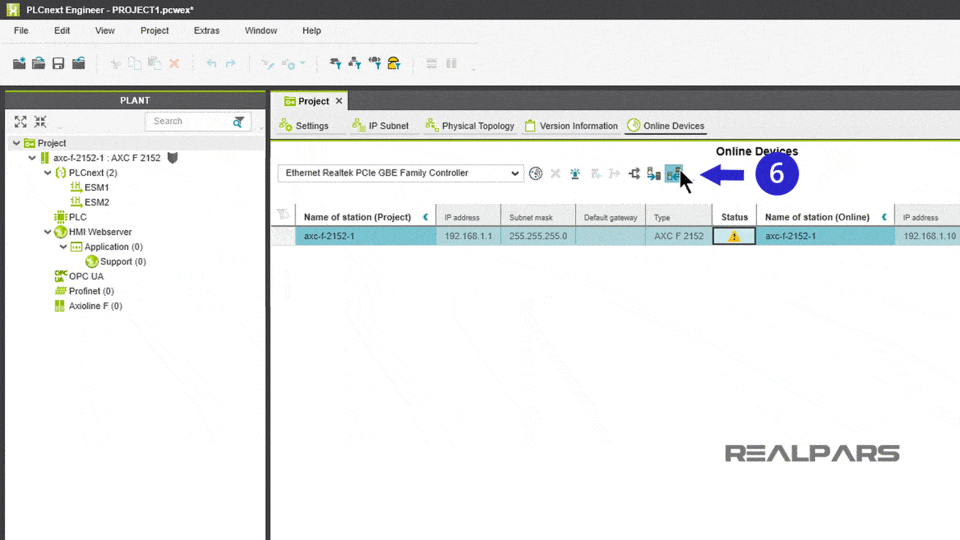This screenshot has height=540, width=960.
Task: Click the Copy icon in the toolbar
Action: (x=135, y=63)
